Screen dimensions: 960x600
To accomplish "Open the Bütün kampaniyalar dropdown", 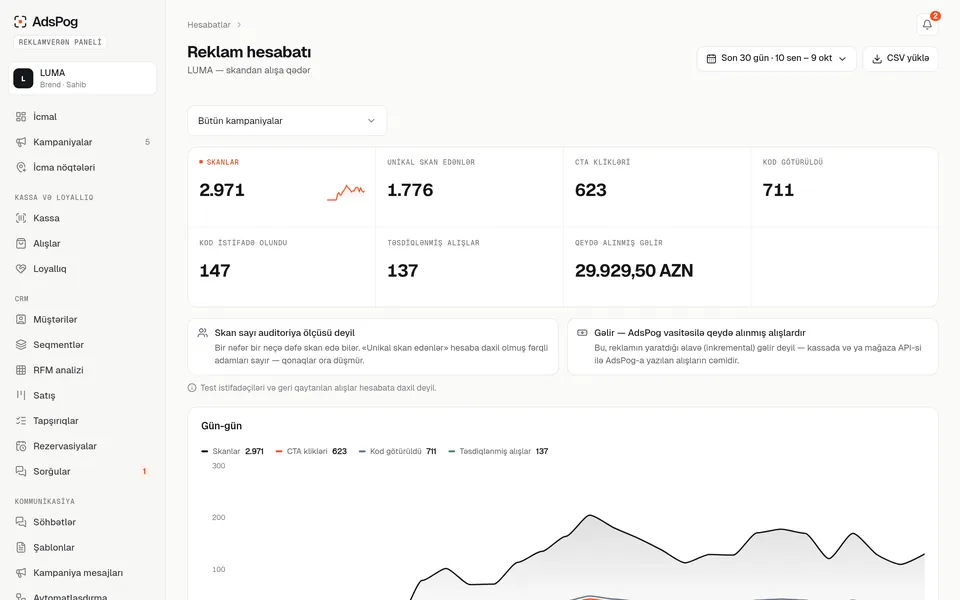I will click(x=287, y=121).
